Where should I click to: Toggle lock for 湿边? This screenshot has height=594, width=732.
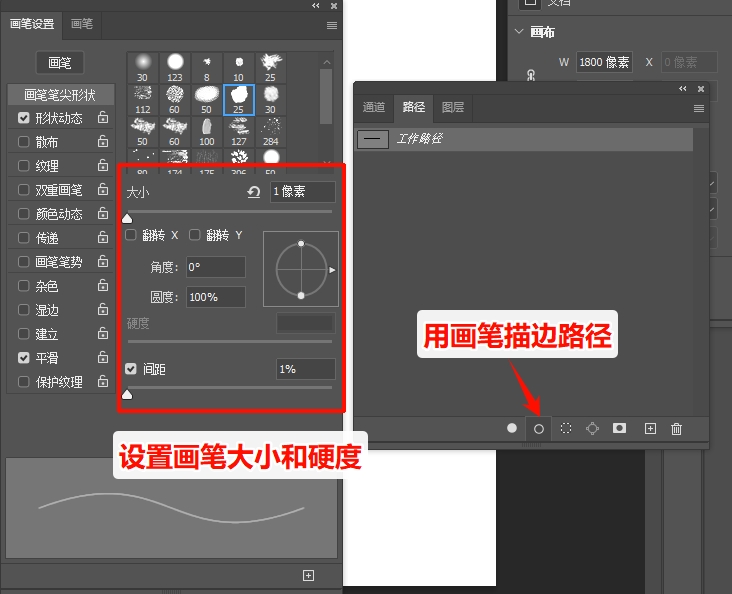coord(103,309)
